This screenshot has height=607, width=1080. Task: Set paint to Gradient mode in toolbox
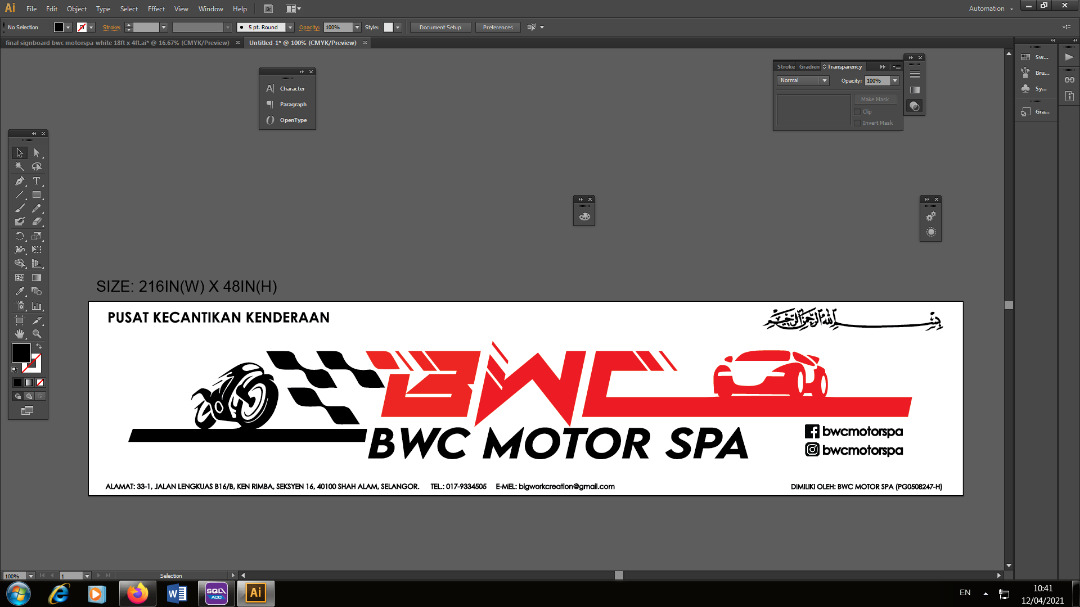point(29,382)
